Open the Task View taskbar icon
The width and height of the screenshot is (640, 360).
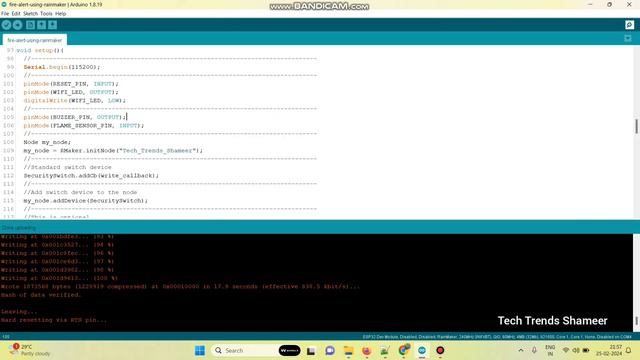click(x=311, y=351)
